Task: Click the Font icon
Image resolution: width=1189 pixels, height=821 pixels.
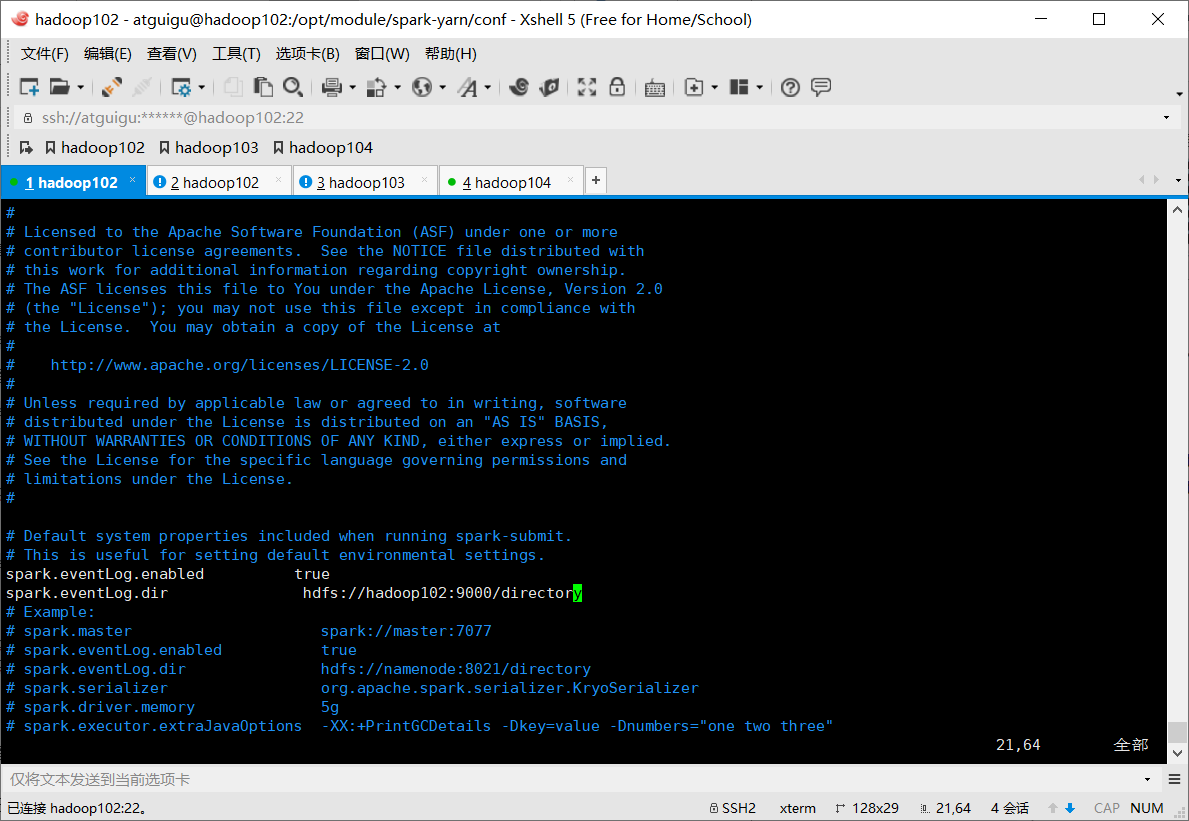Action: point(467,87)
